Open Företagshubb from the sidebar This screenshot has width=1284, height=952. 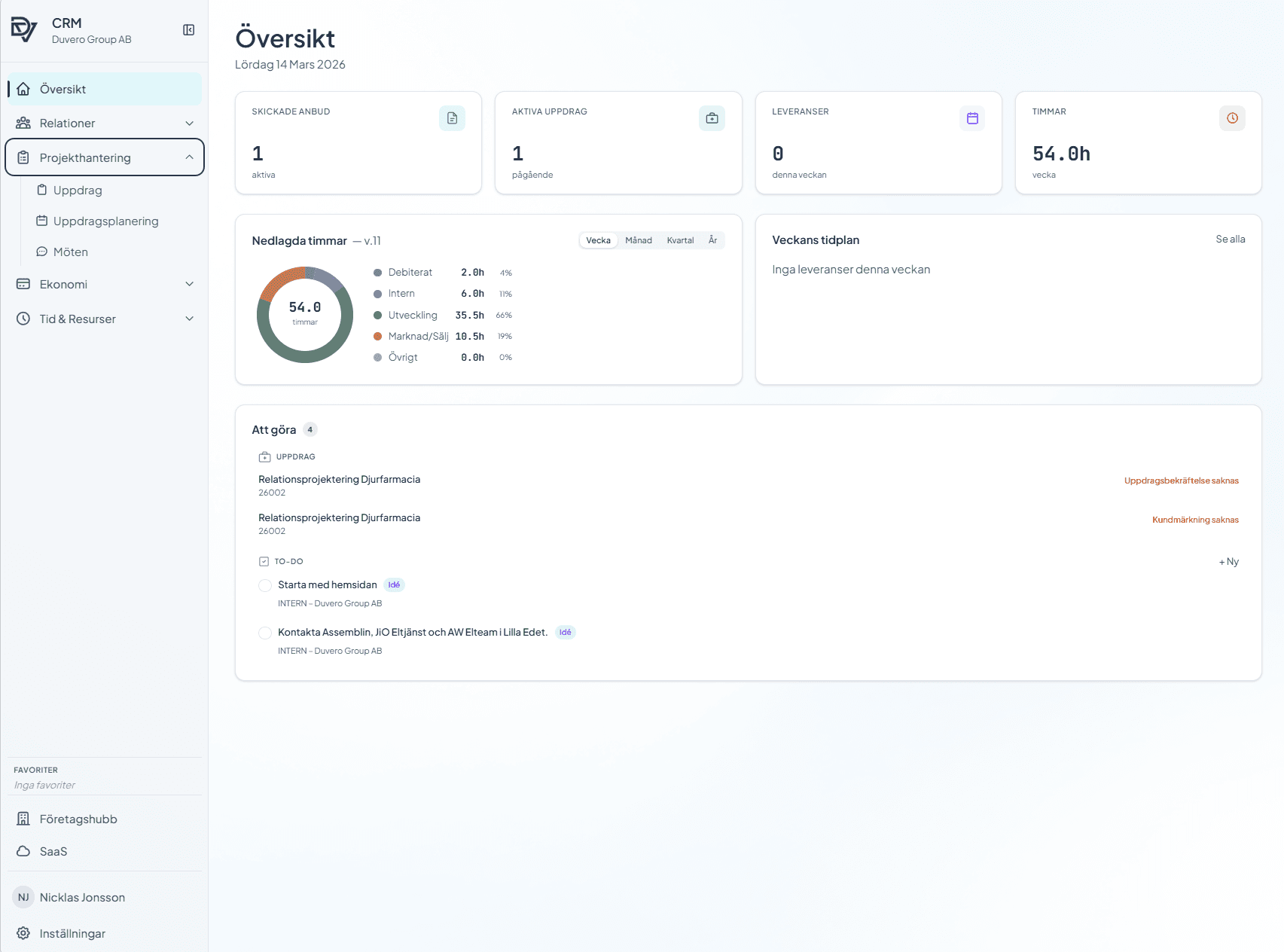click(x=78, y=819)
